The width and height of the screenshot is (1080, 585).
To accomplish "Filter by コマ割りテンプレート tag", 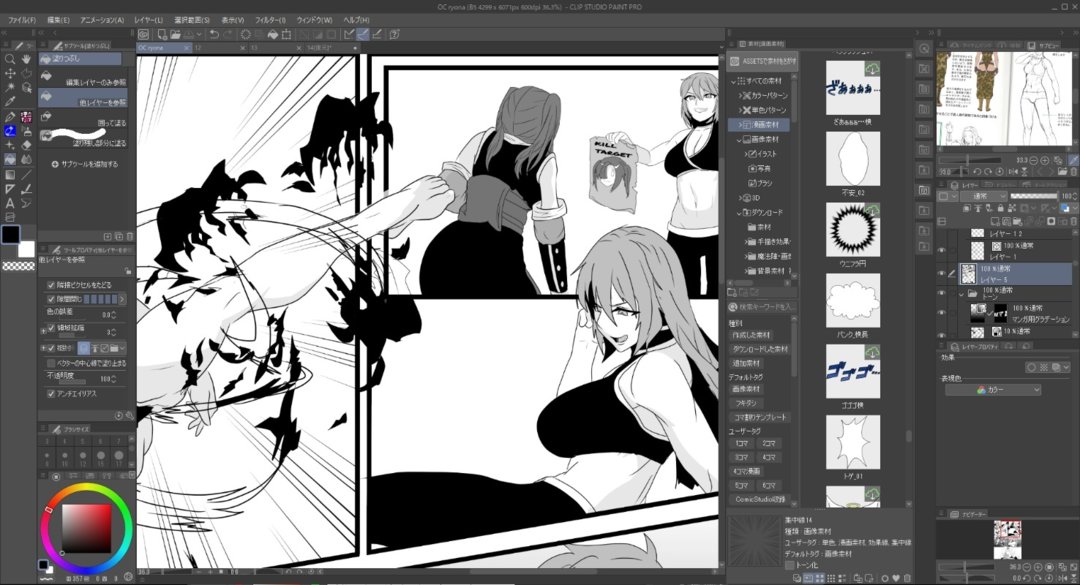I will (x=760, y=417).
